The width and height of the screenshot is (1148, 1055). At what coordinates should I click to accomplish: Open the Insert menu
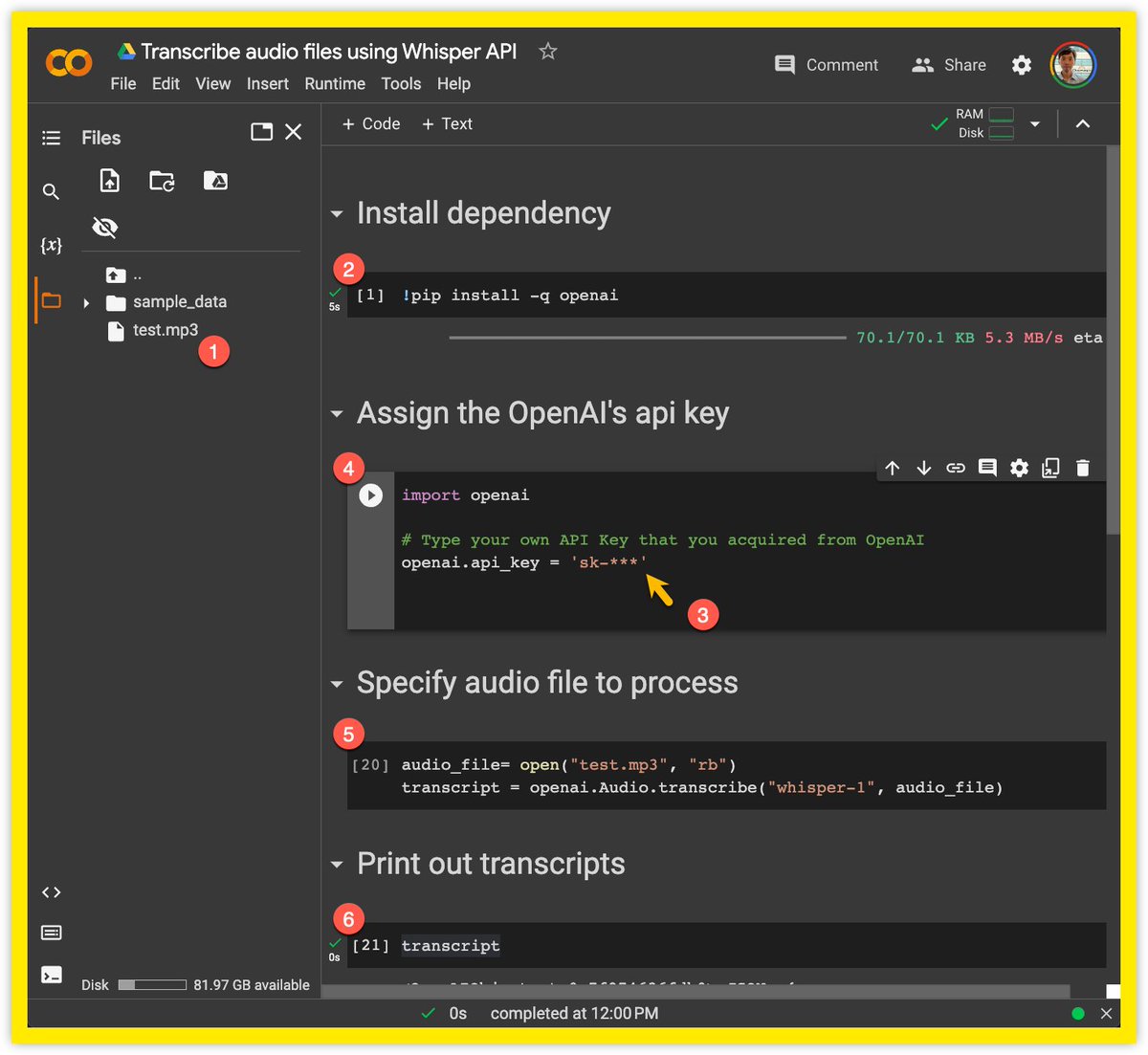click(x=268, y=83)
